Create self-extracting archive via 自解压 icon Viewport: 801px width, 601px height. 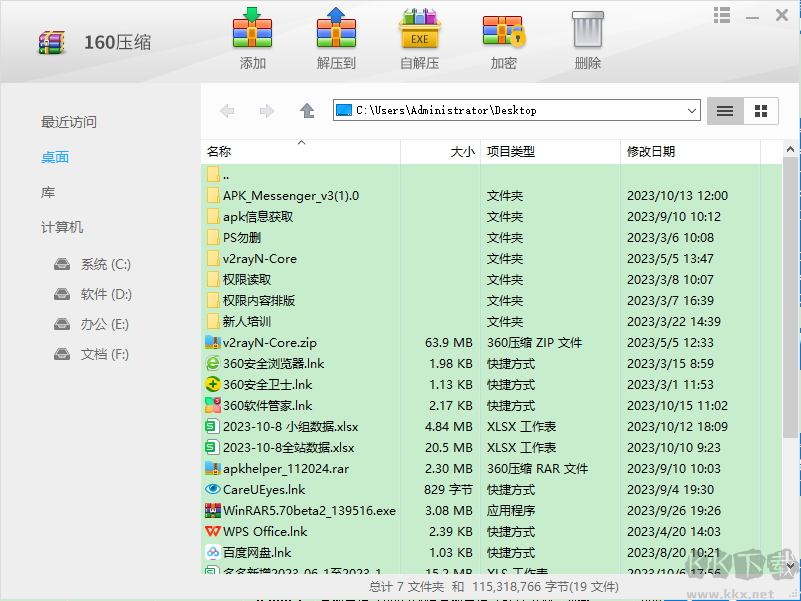(x=419, y=30)
